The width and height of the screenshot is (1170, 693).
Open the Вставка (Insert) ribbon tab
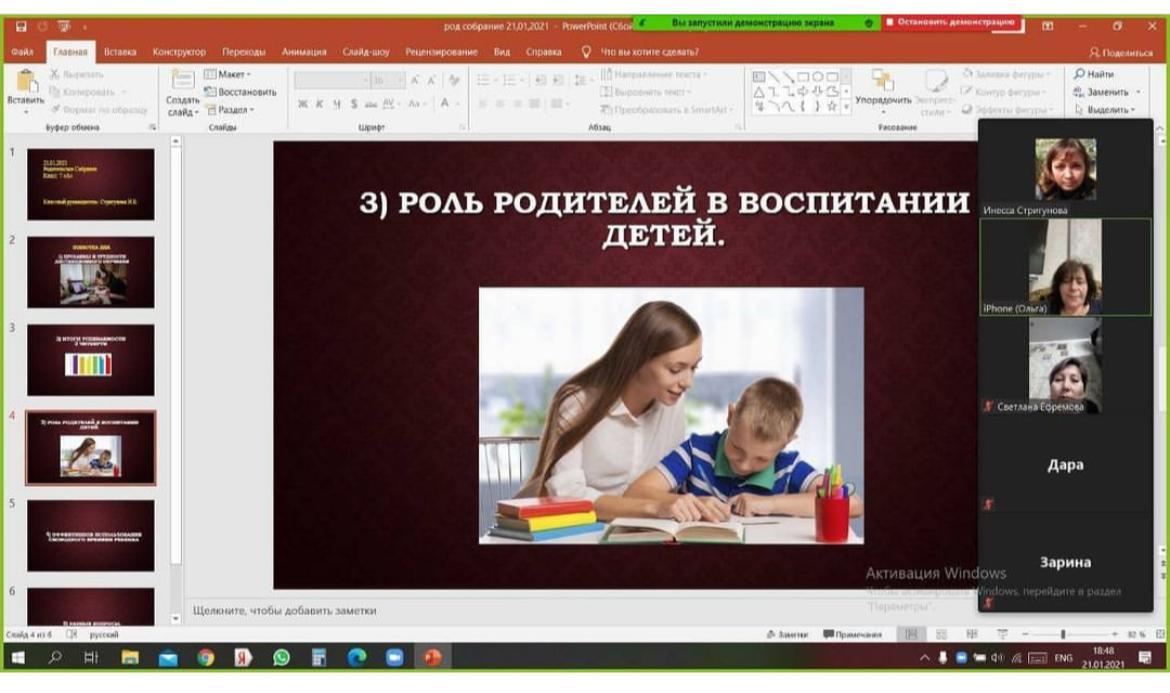coord(120,52)
